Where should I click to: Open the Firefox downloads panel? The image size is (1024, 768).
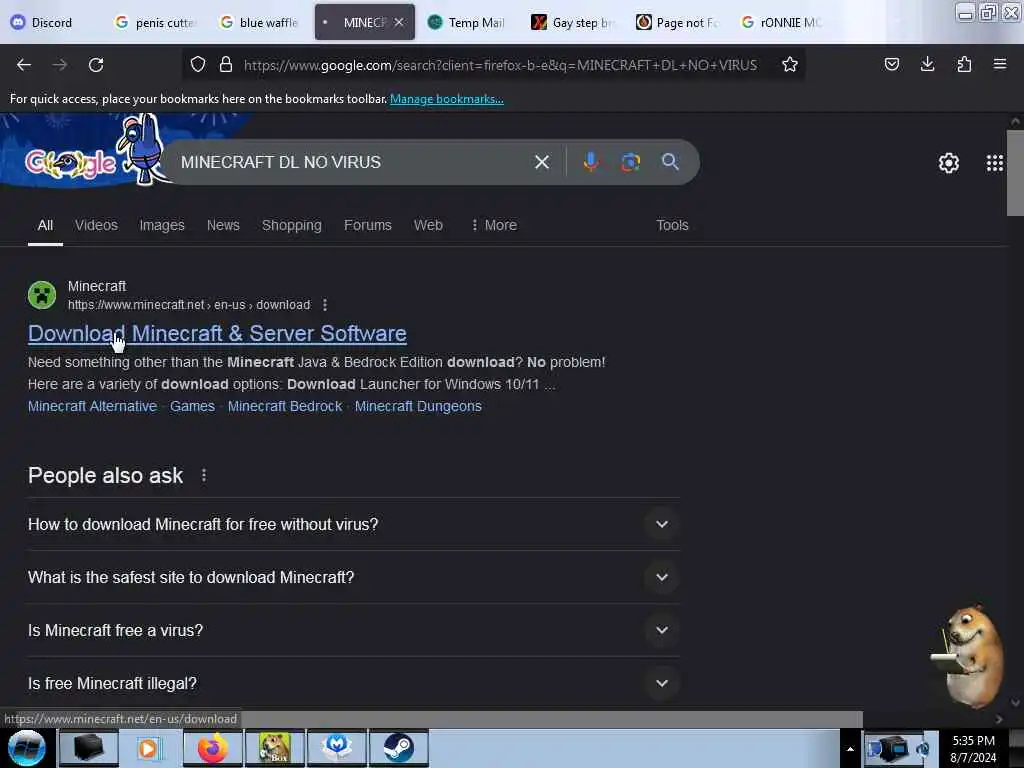pos(927,64)
